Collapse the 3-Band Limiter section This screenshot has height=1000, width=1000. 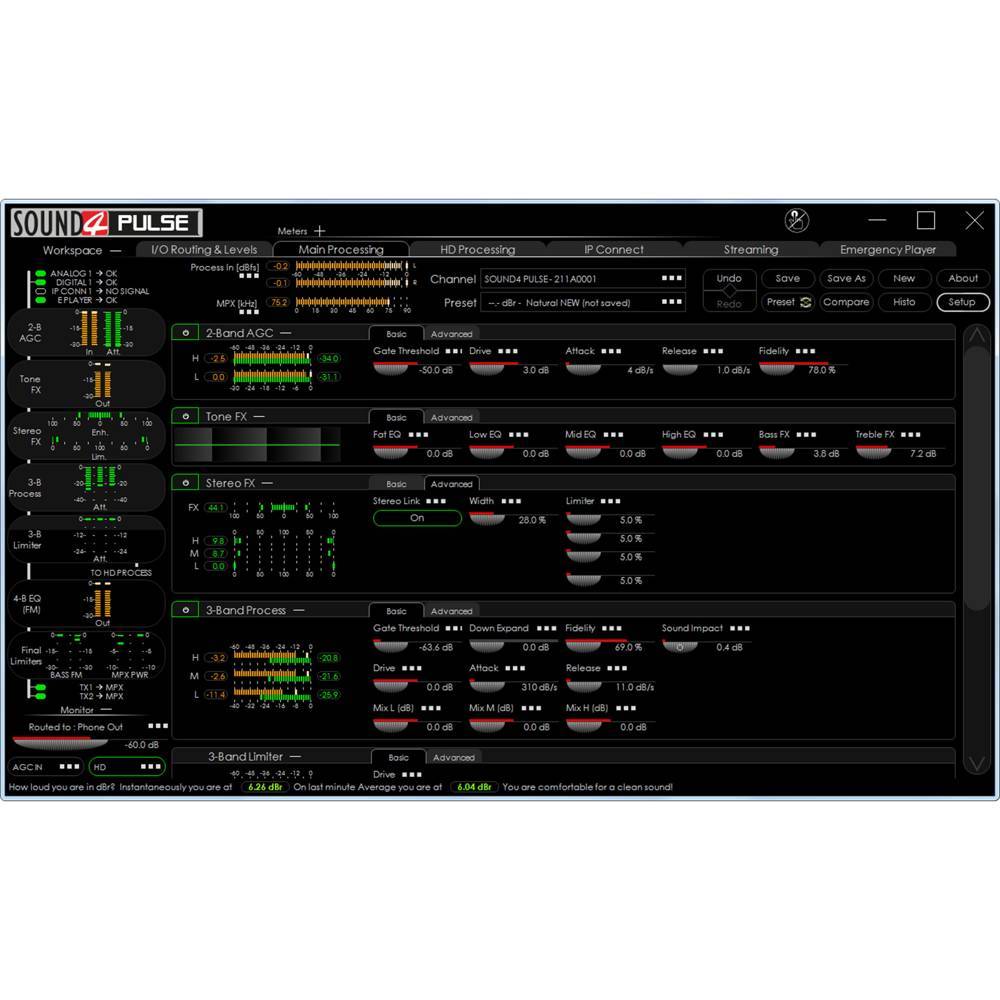point(295,757)
